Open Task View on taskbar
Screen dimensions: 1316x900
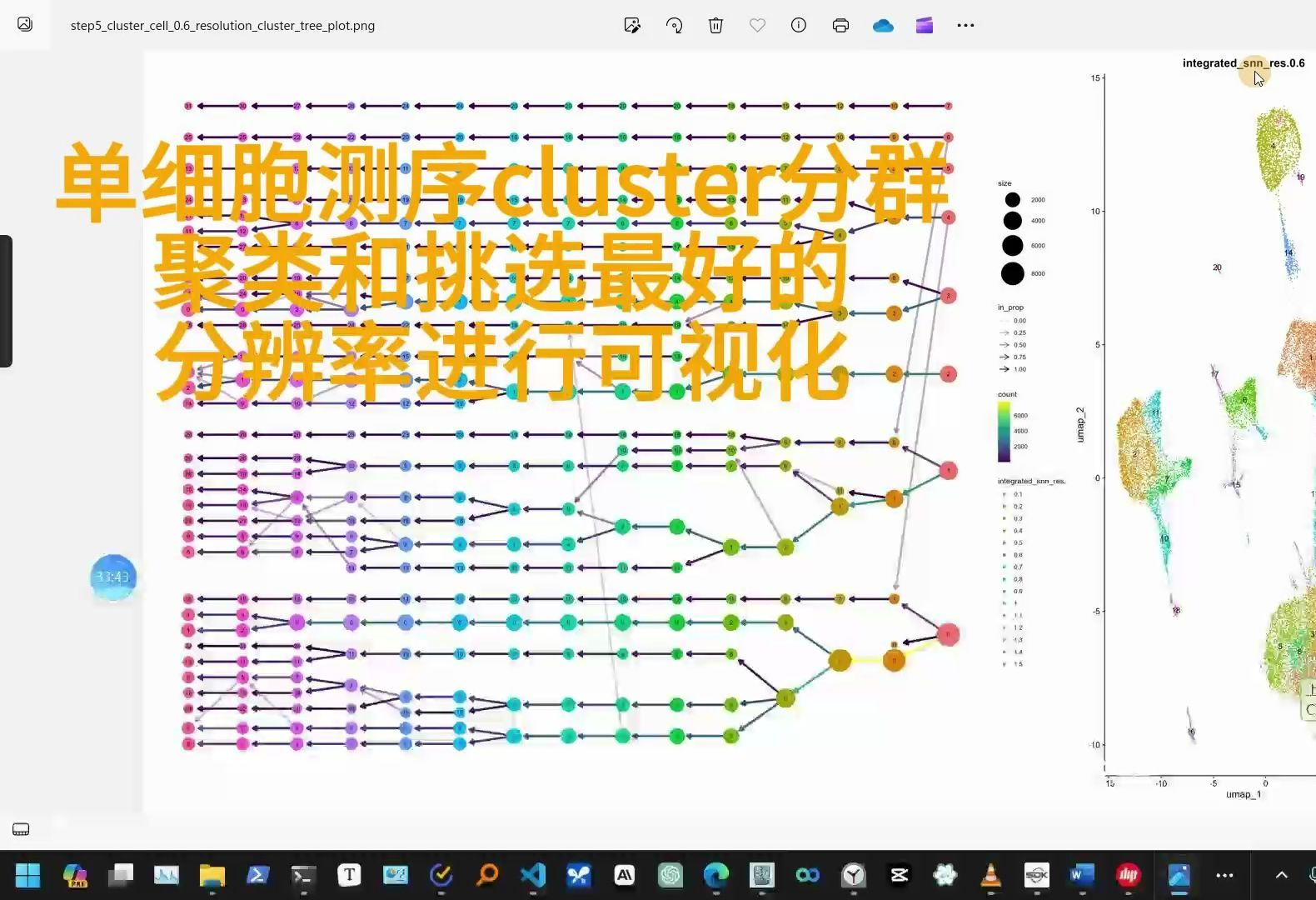click(121, 875)
